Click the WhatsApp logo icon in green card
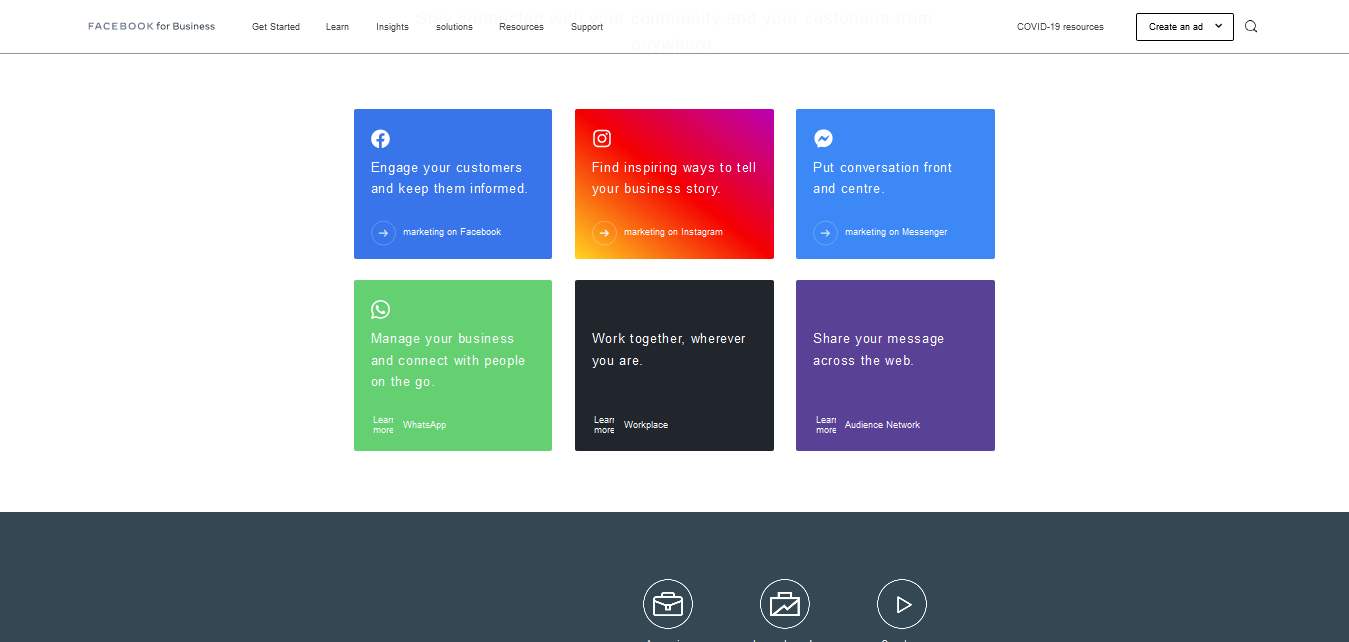 [x=380, y=310]
